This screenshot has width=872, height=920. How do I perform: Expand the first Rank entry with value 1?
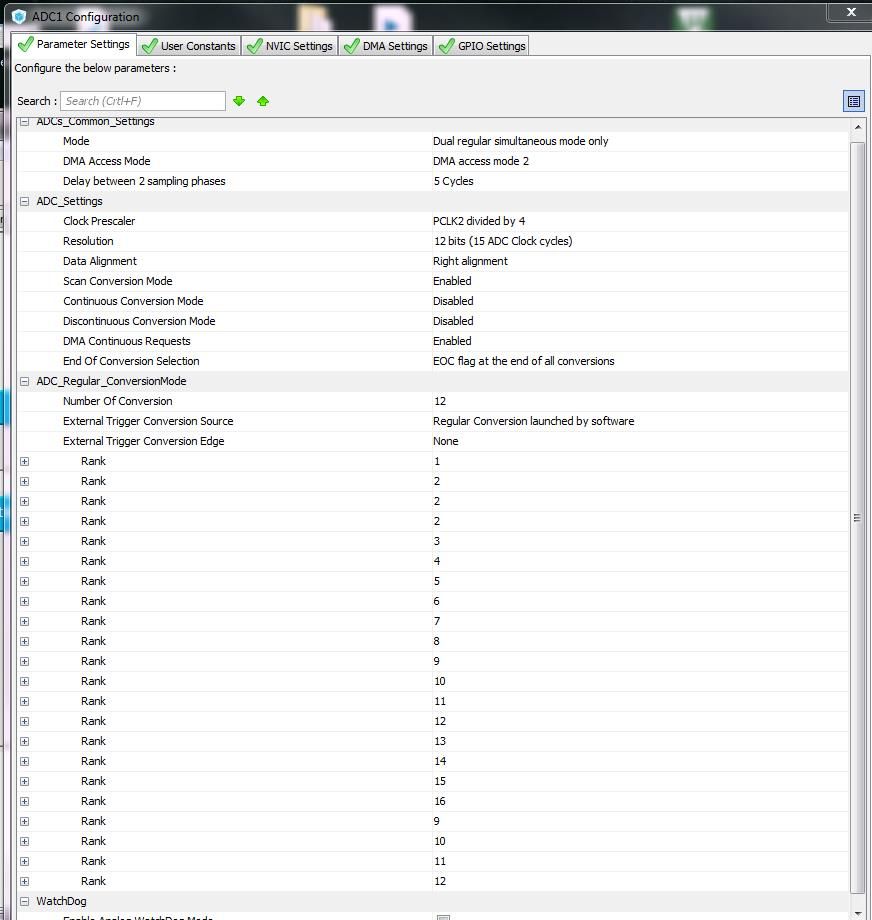point(25,461)
